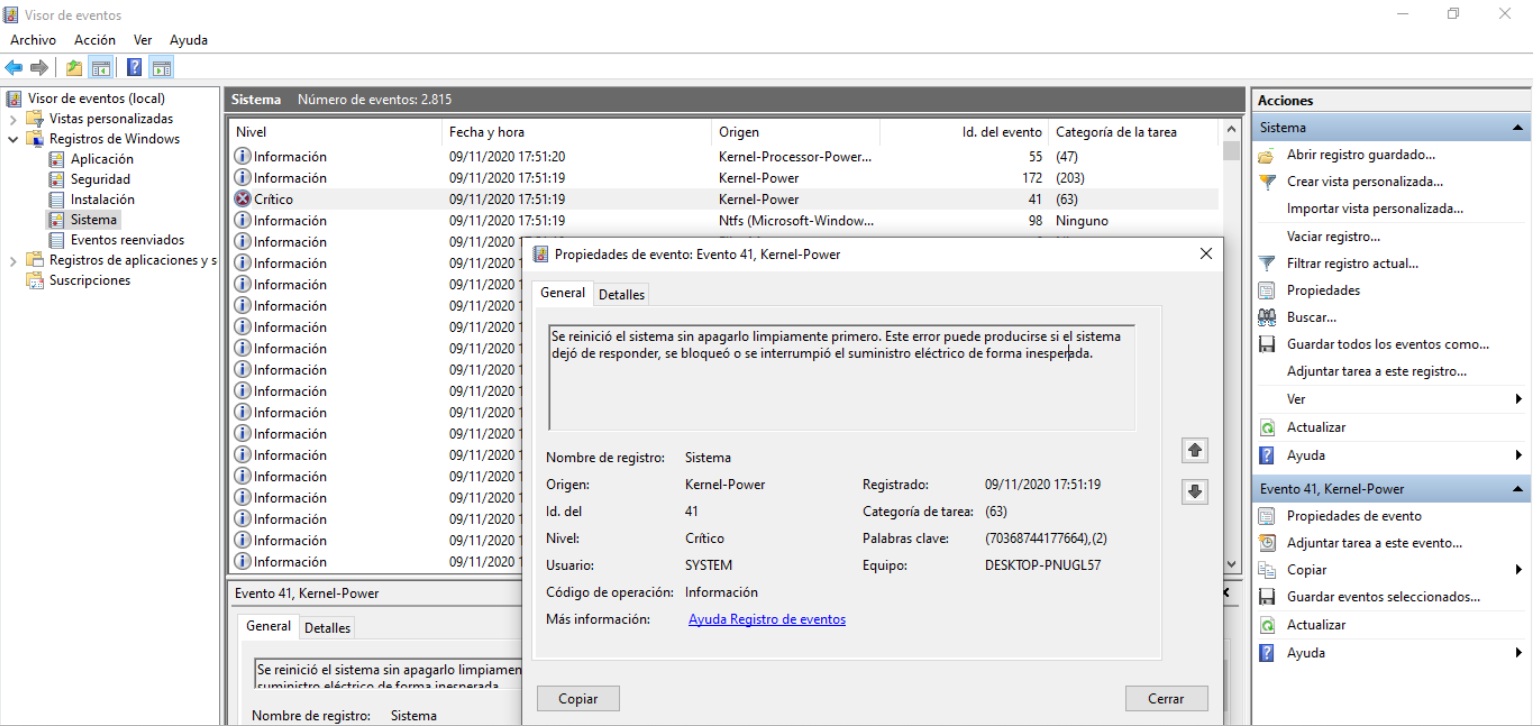The height and width of the screenshot is (726, 1540).
Task: Click the blue Back arrow in toolbar
Action: (13, 68)
